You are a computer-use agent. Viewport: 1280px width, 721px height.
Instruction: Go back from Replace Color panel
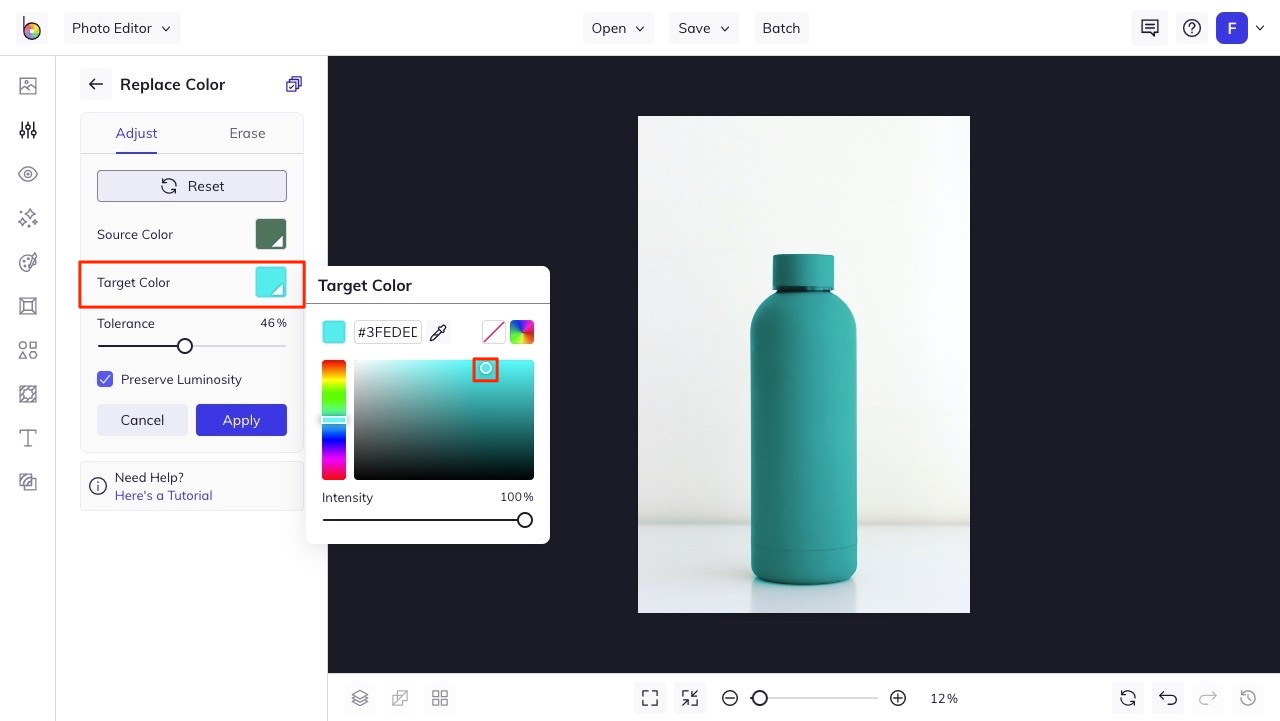(96, 84)
